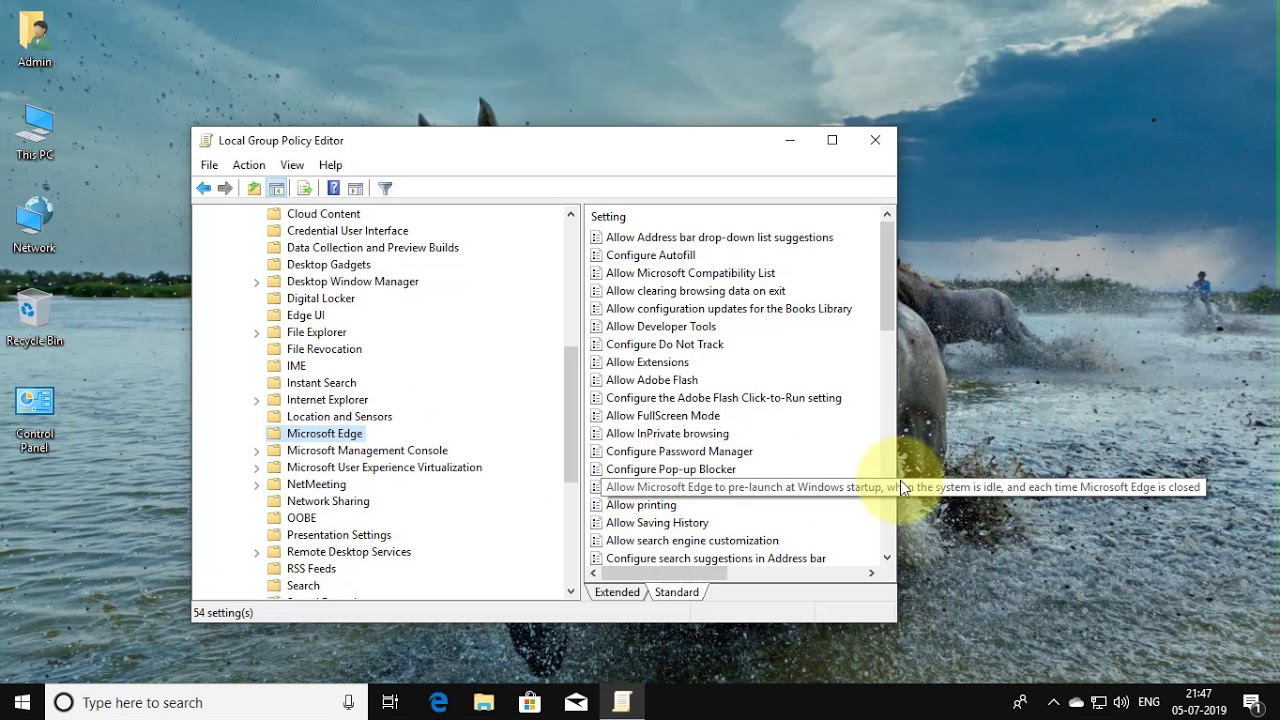
Task: Select the Credential User Interface folder
Action: pos(347,231)
